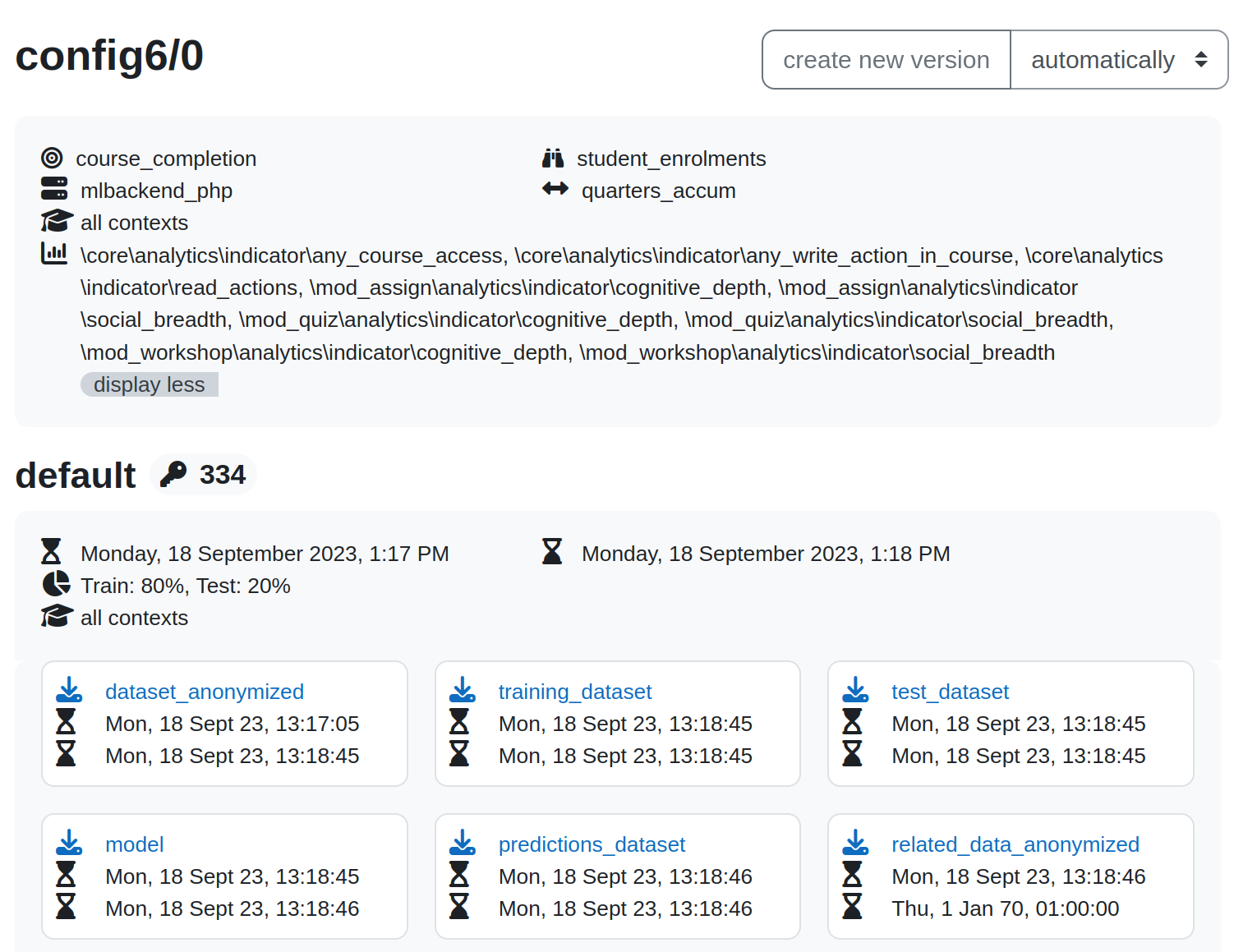Click the model card end hourglass (13:18:46)
The height and width of the screenshot is (952, 1234).
[66, 907]
